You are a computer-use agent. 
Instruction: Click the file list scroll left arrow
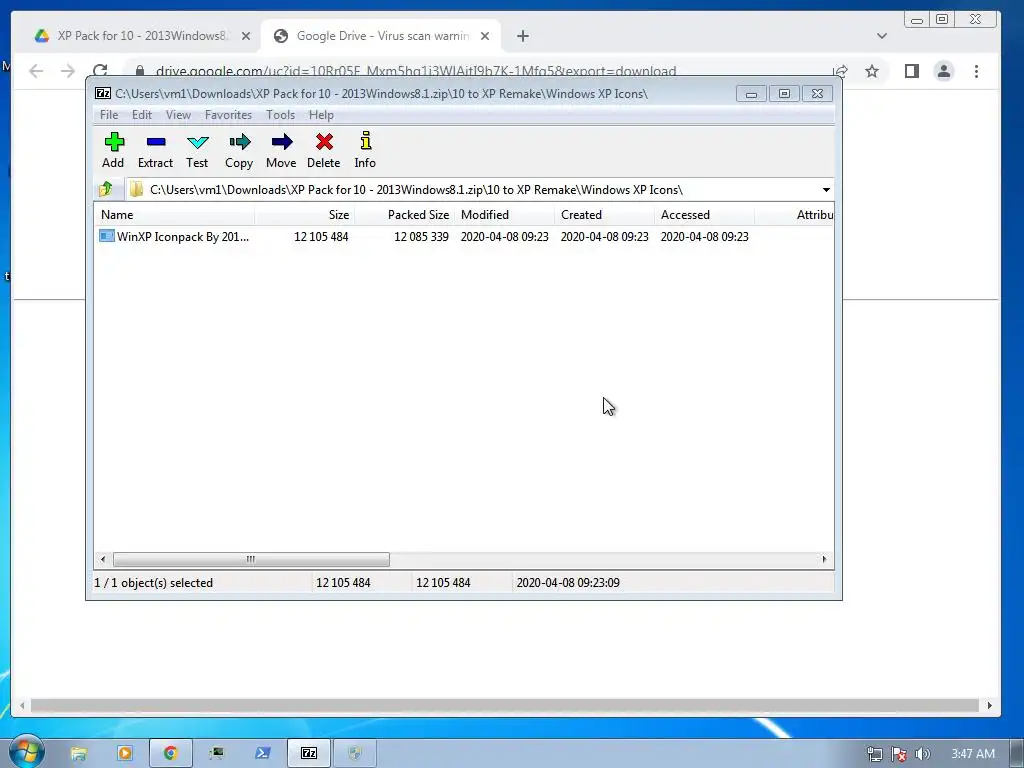coord(103,560)
